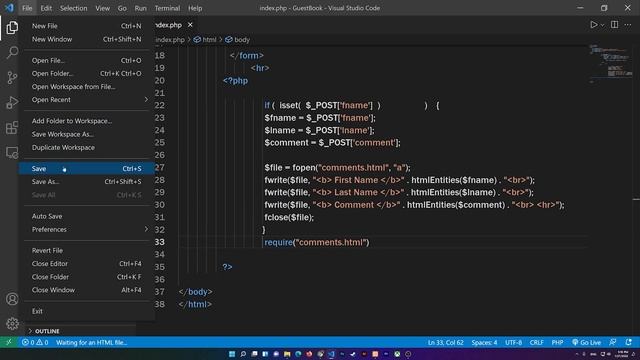Choose Close Folder menu entry
Image resolution: width=640 pixels, height=360 pixels.
(87, 277)
